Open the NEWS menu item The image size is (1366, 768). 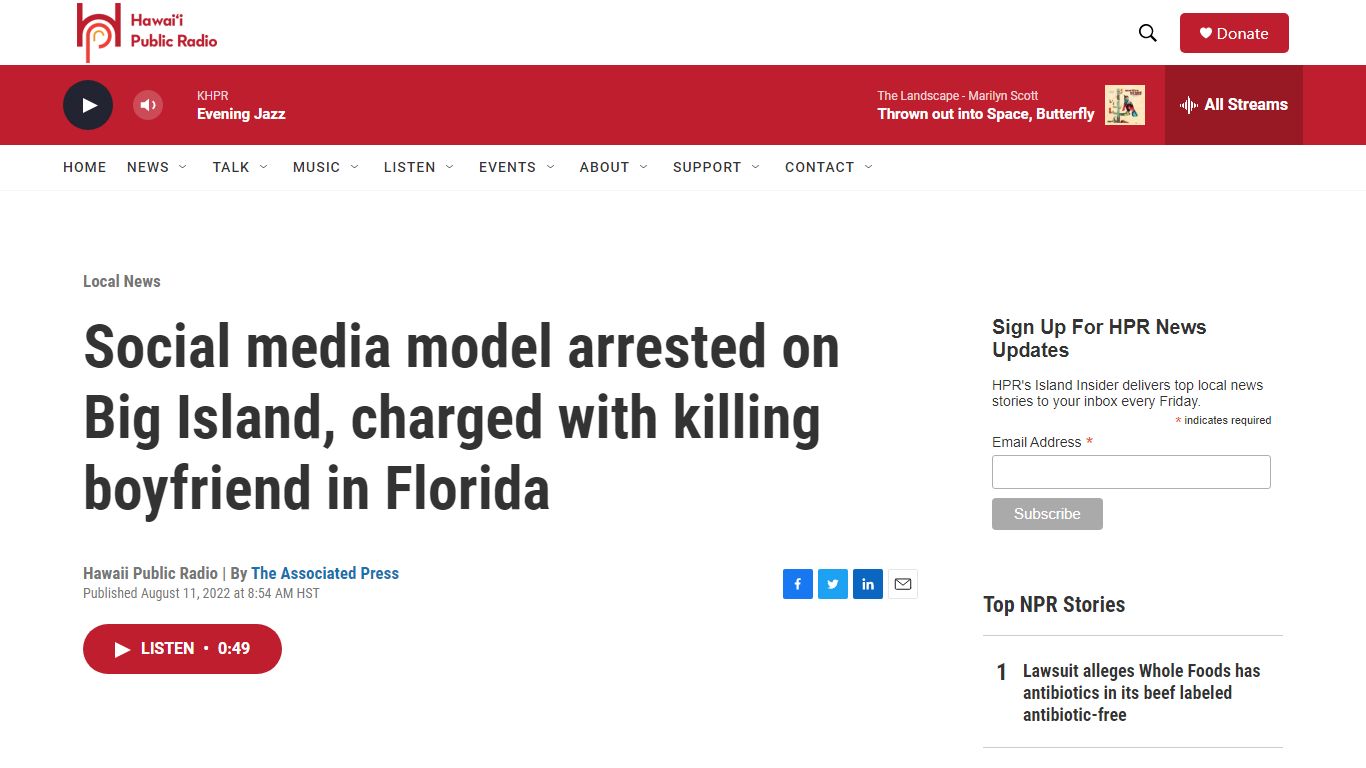pyautogui.click(x=148, y=167)
